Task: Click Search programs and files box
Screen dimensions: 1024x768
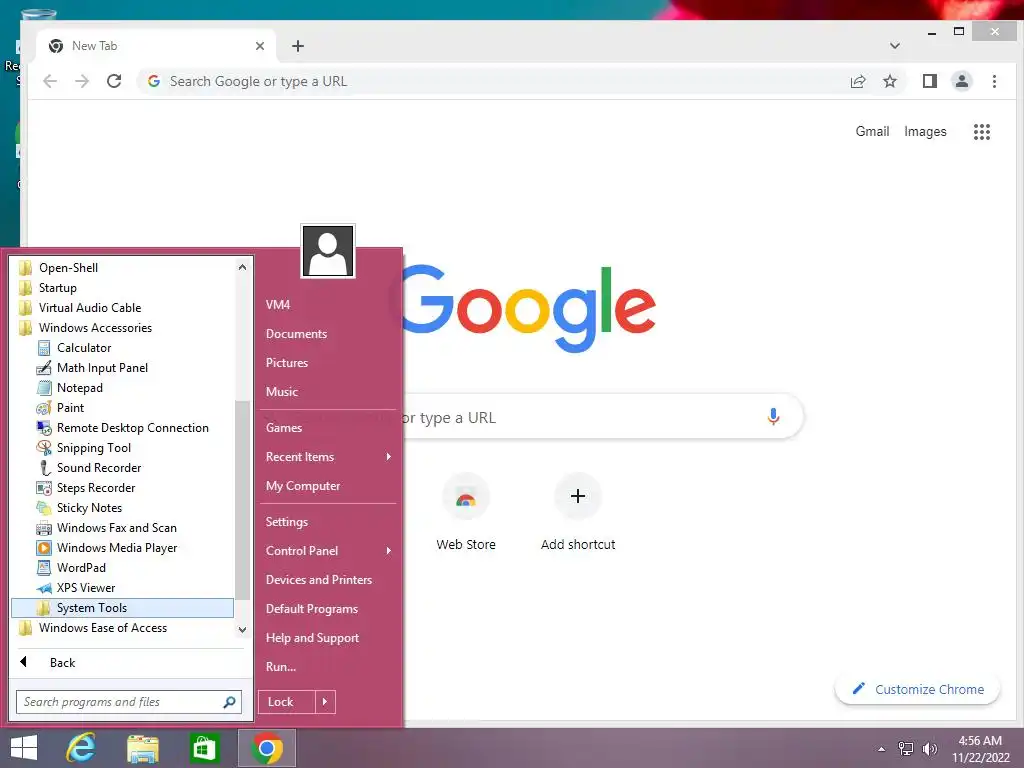Action: 129,702
